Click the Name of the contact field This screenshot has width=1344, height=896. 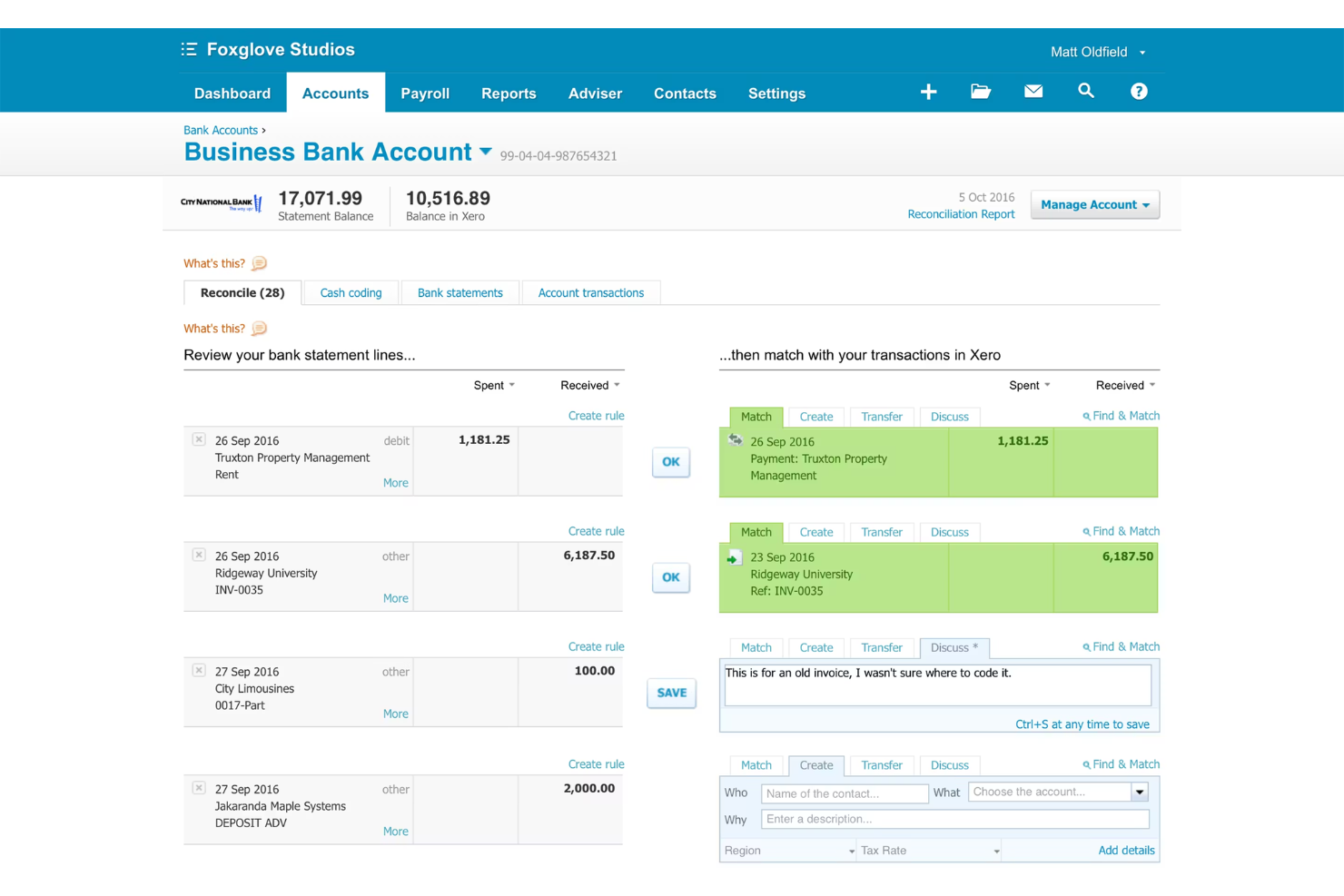click(x=844, y=793)
